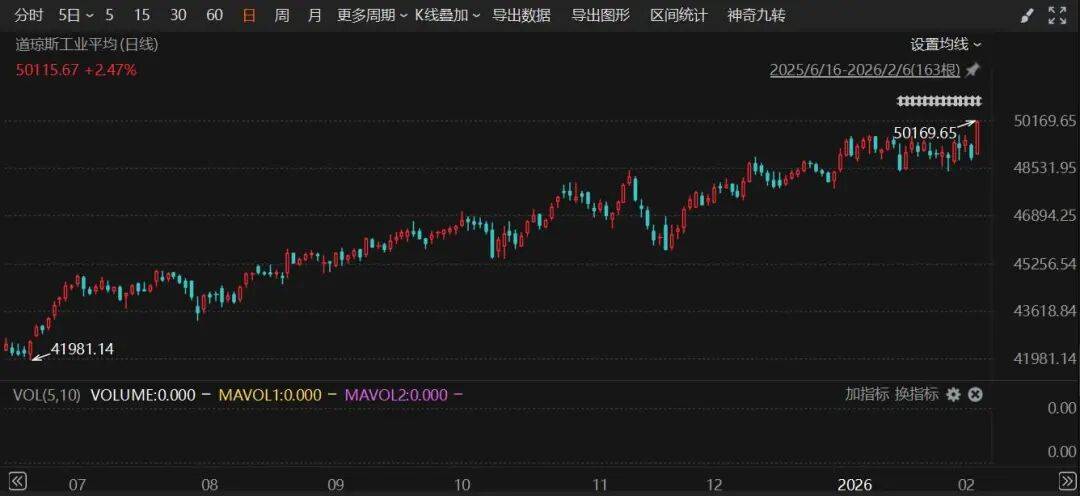Expand the 5日 period dropdown
The height and width of the screenshot is (496, 1080).
[x=76, y=16]
